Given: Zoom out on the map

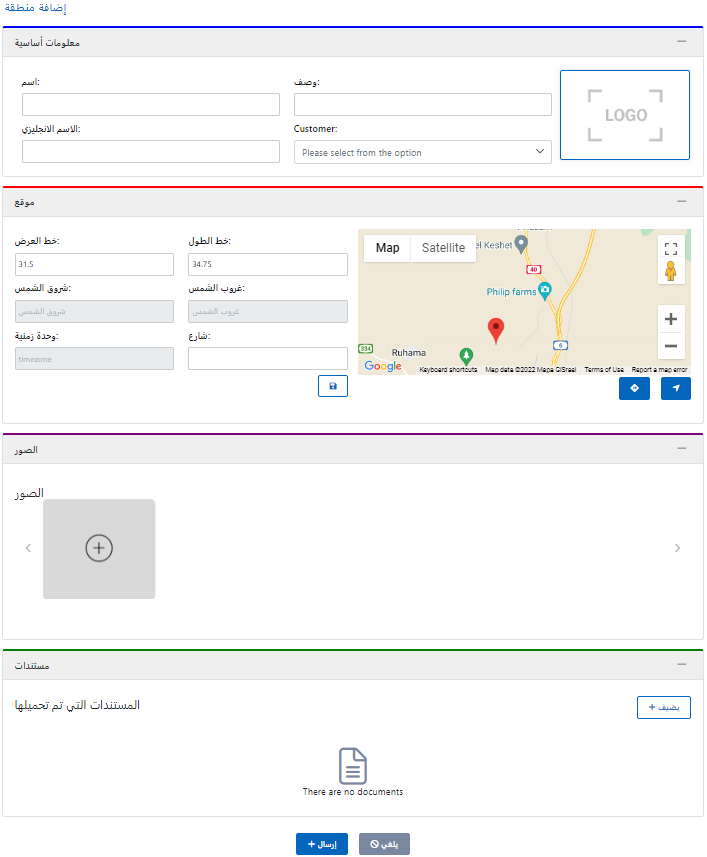Looking at the screenshot, I should [x=671, y=346].
